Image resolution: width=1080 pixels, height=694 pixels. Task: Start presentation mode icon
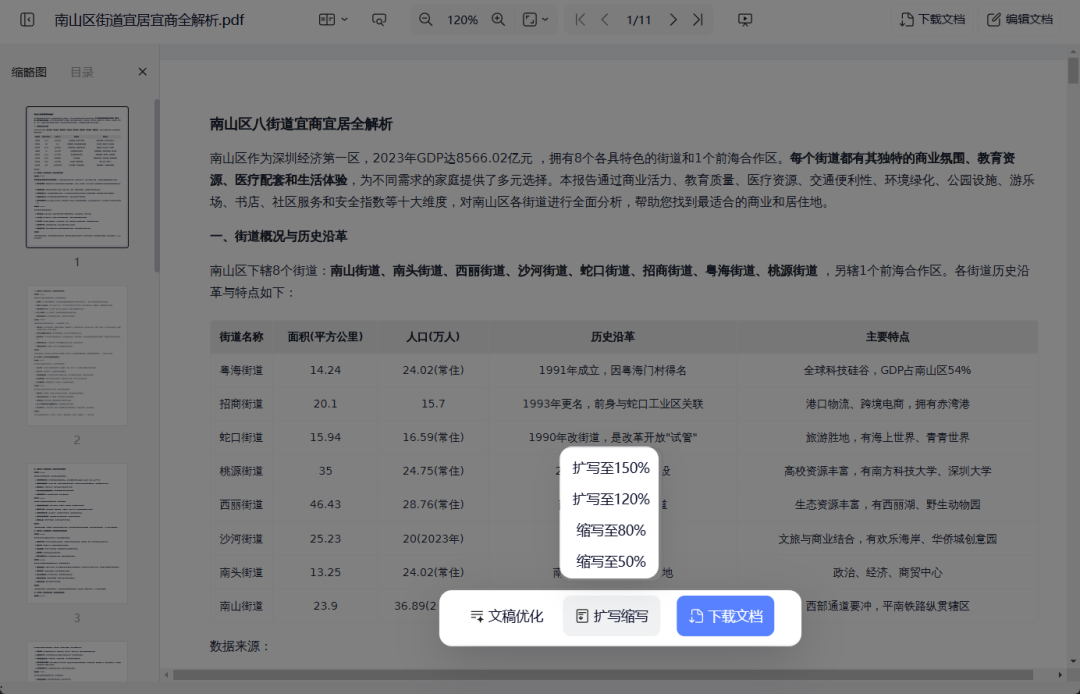[x=745, y=20]
